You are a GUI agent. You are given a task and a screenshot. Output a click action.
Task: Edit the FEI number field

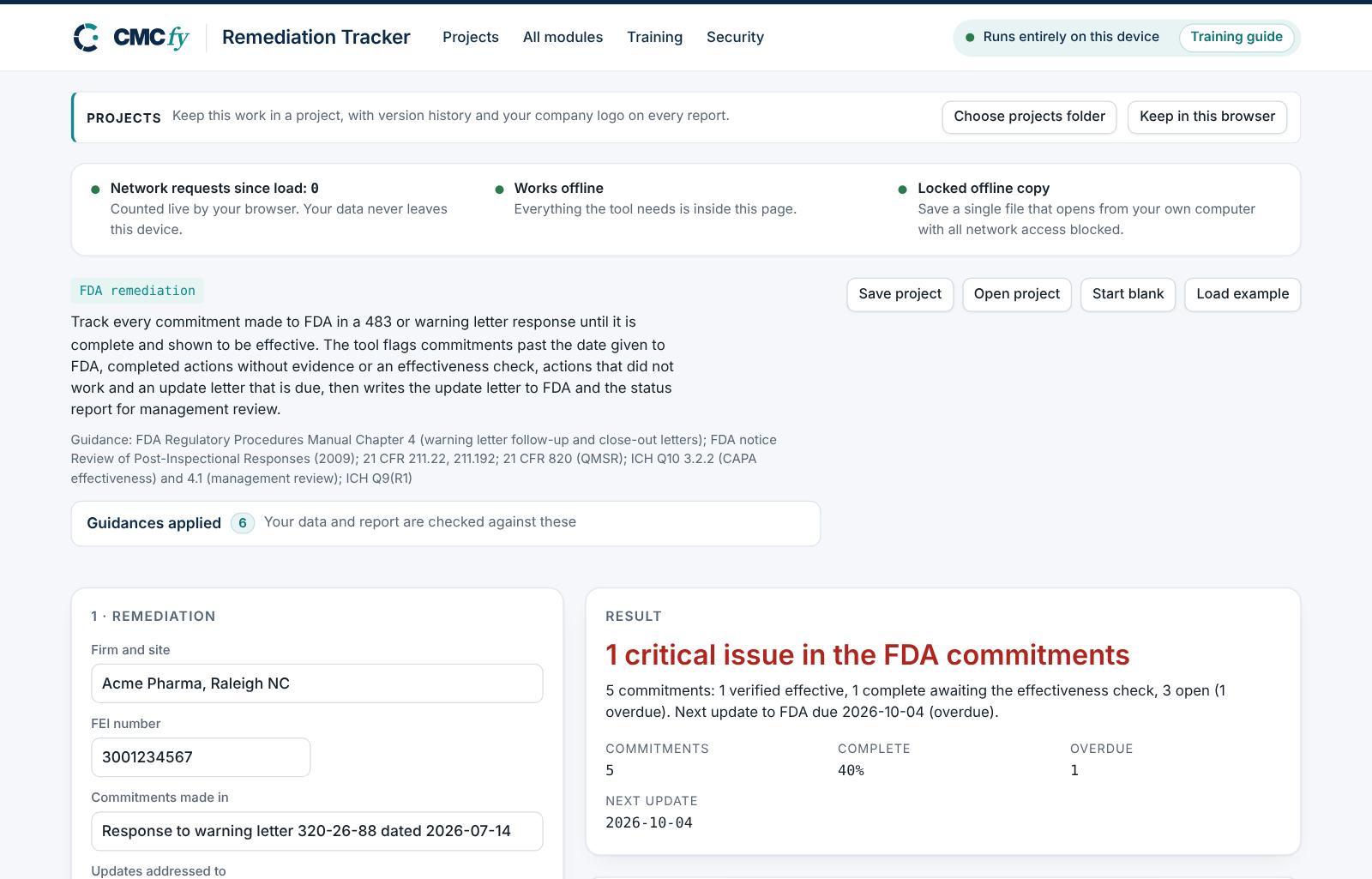[201, 757]
